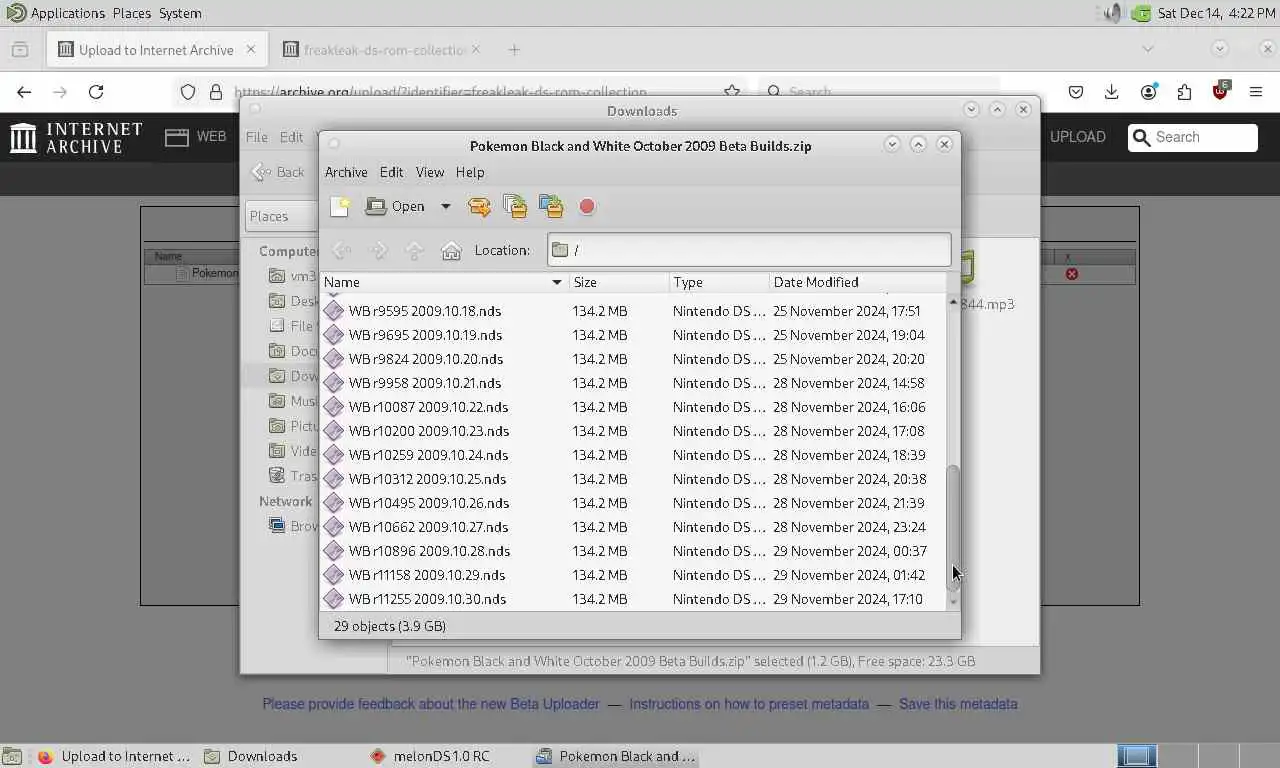Viewport: 1280px width, 768px height.
Task: Click the Internet Archive logo
Action: point(76,138)
